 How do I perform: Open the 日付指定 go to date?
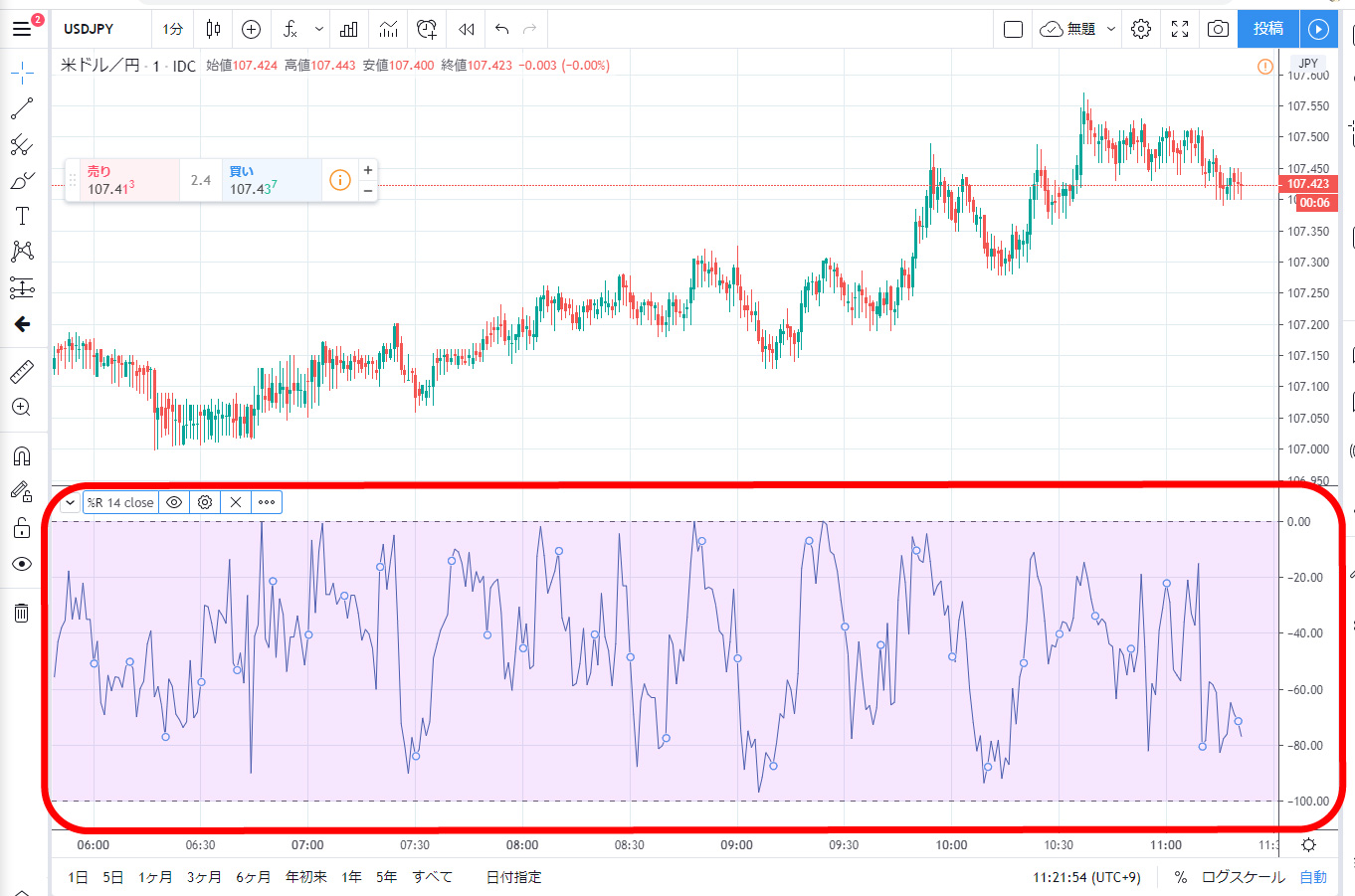(513, 877)
